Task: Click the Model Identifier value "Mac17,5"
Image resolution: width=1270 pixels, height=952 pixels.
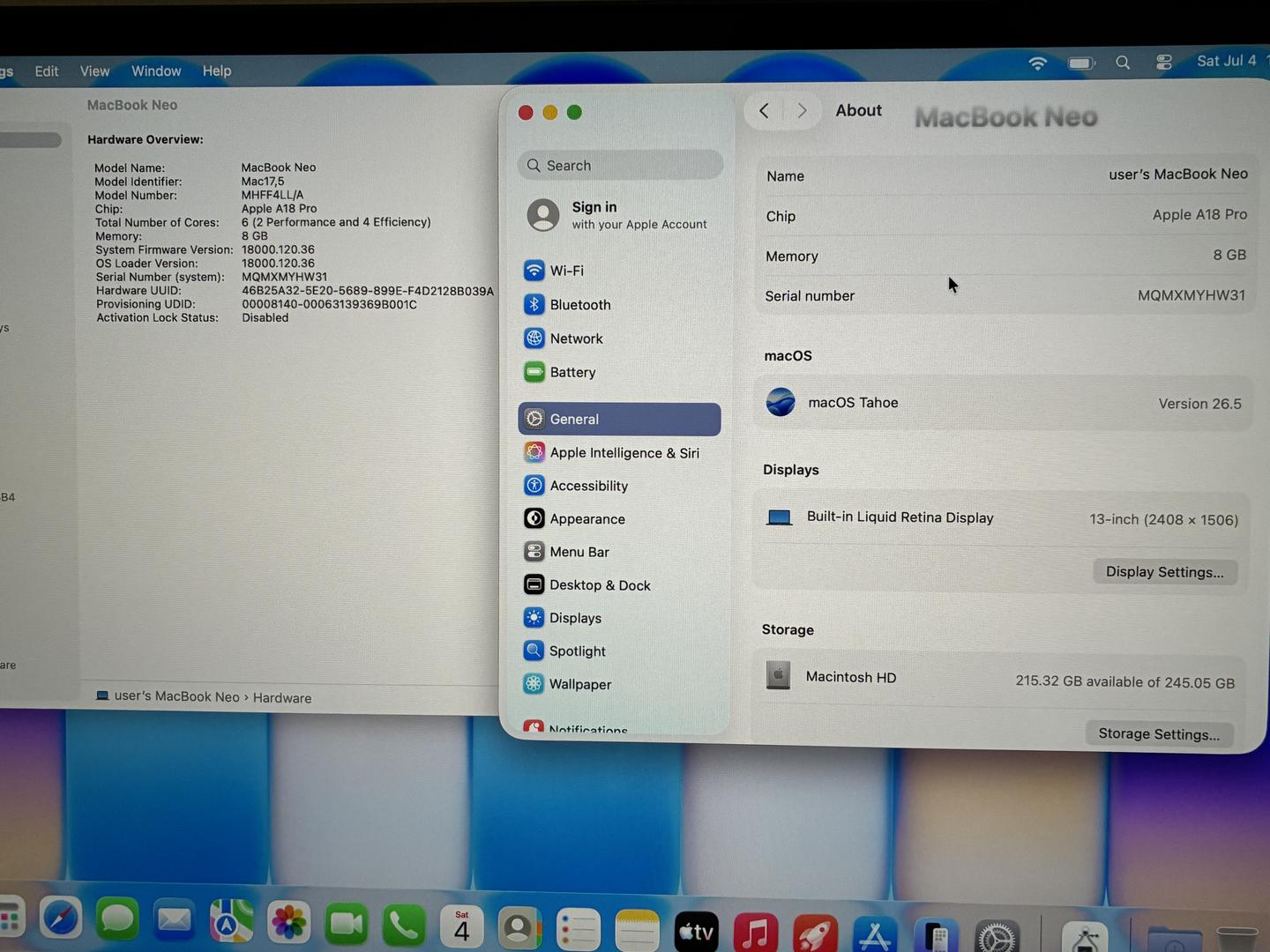Action: pyautogui.click(x=263, y=182)
